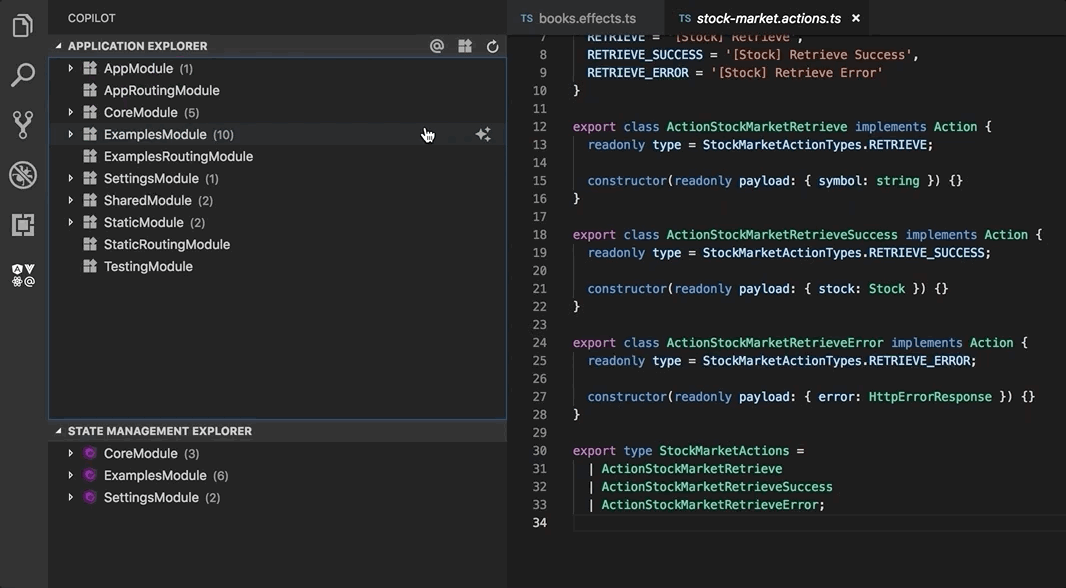Expand CoreModule (3) in State Management Explorer

tap(70, 453)
